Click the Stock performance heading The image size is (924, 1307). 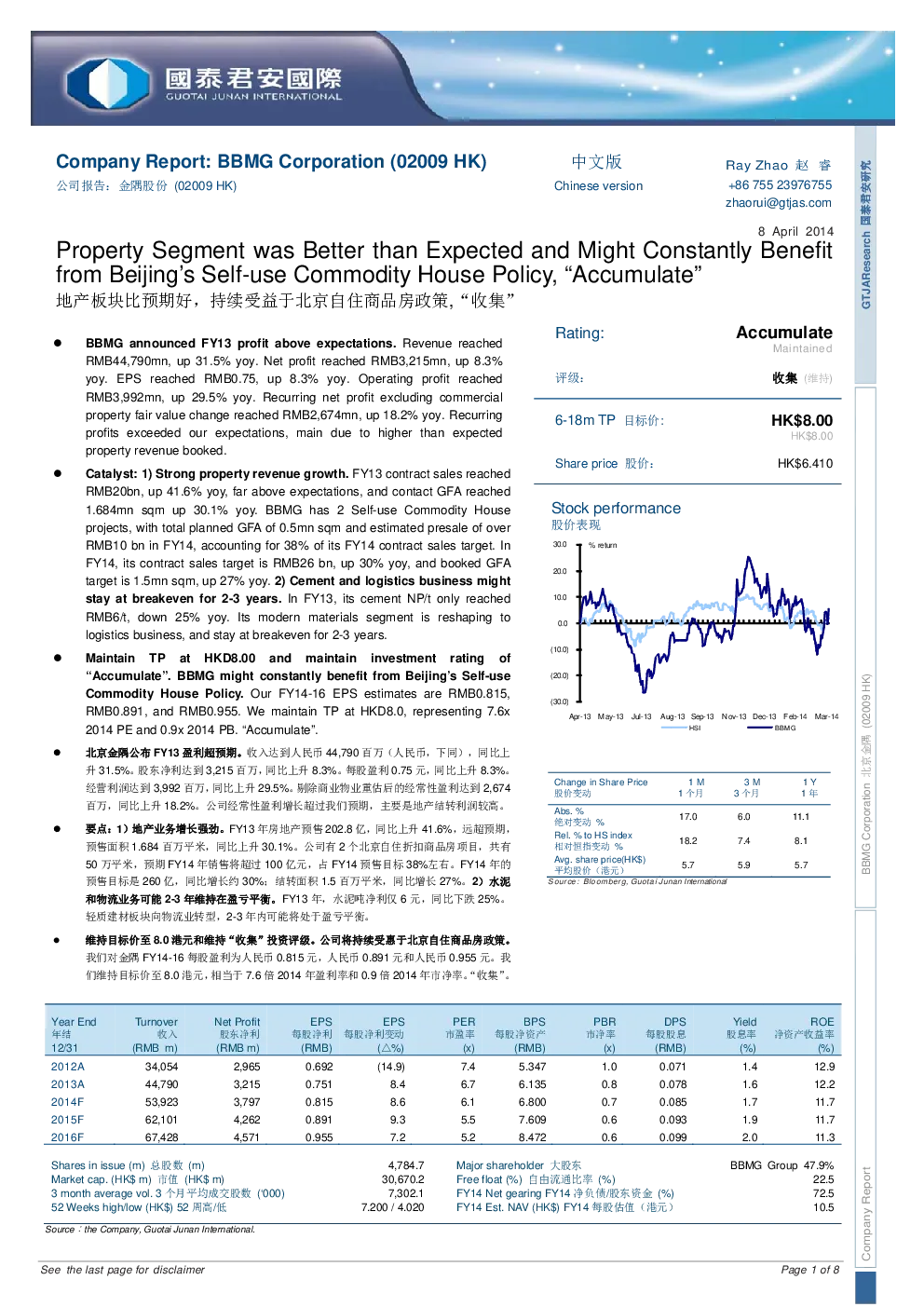pos(616,508)
